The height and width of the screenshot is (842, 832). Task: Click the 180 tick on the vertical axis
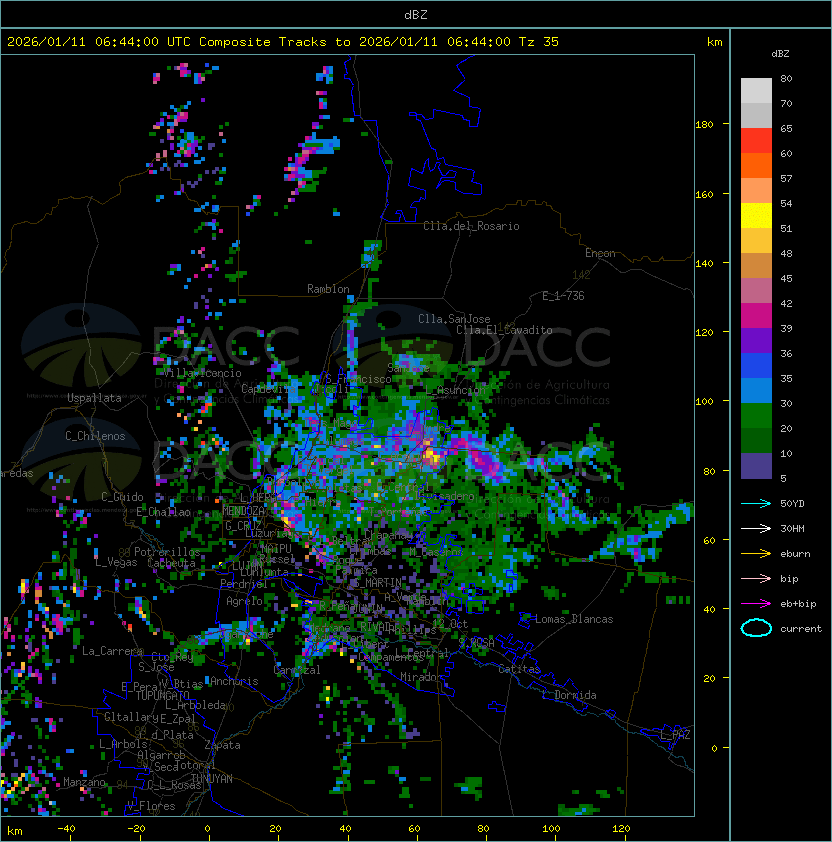coord(704,125)
